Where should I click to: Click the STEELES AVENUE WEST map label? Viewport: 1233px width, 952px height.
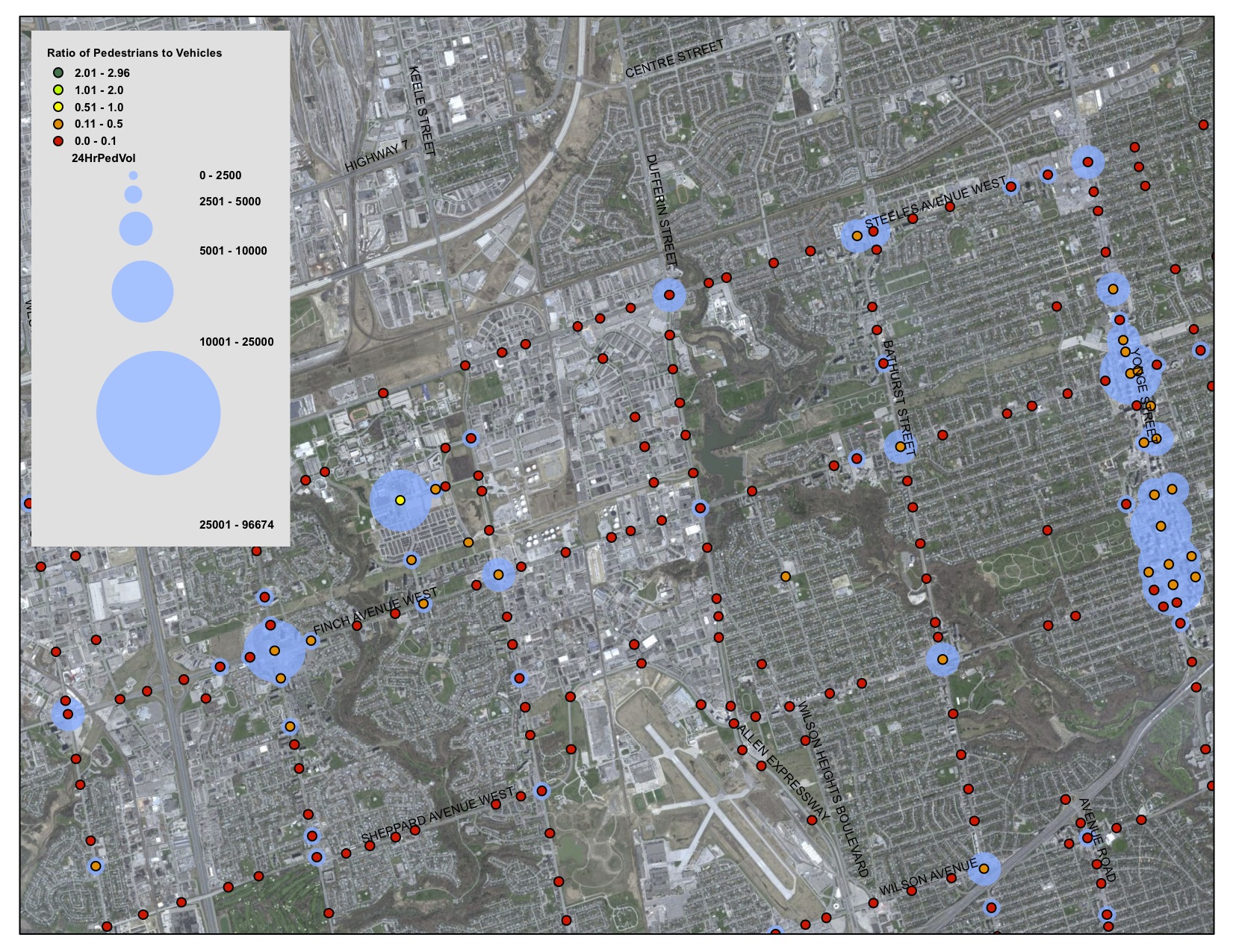936,203
